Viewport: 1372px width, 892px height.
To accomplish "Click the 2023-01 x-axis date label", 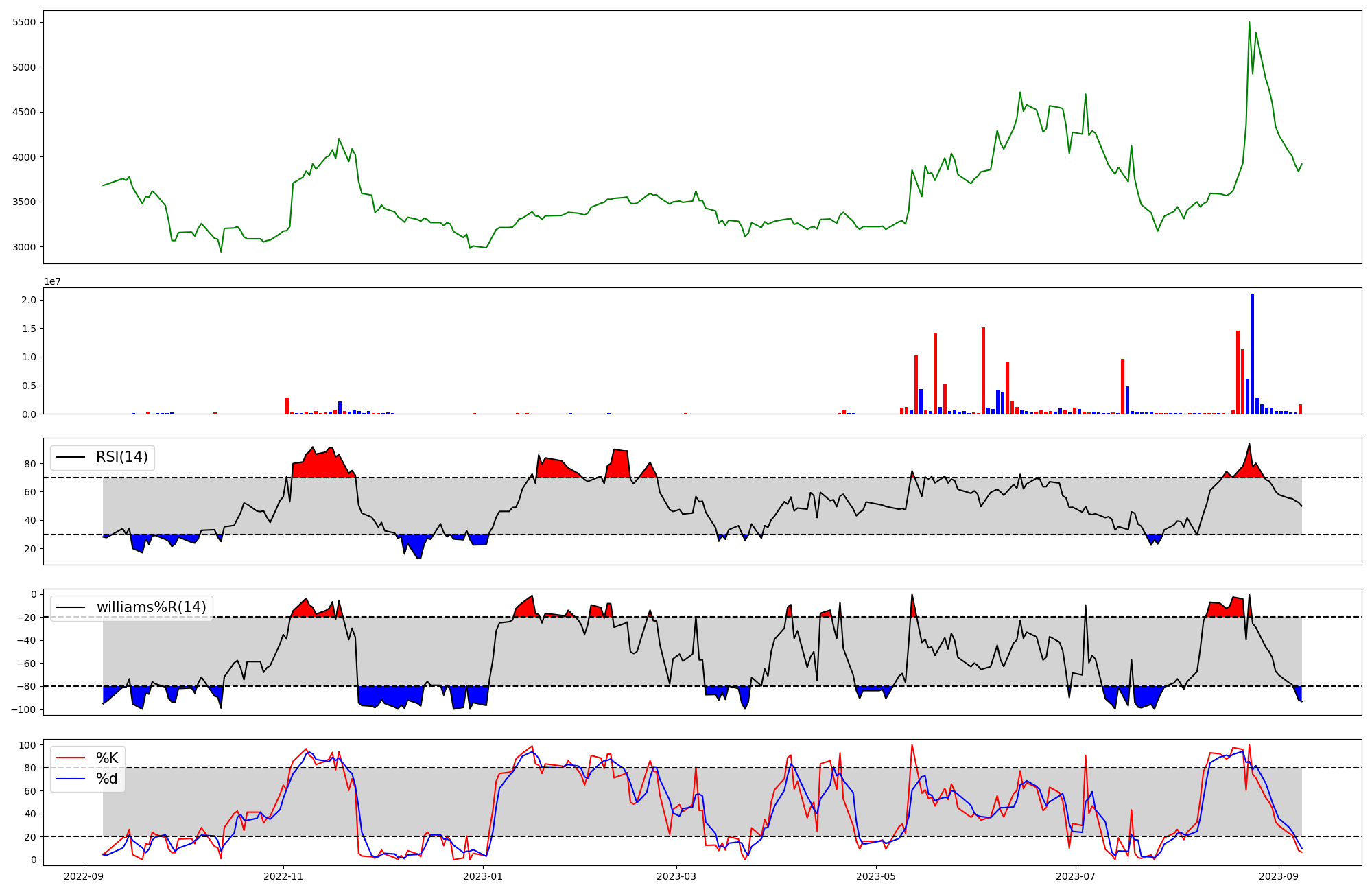I will pyautogui.click(x=483, y=876).
